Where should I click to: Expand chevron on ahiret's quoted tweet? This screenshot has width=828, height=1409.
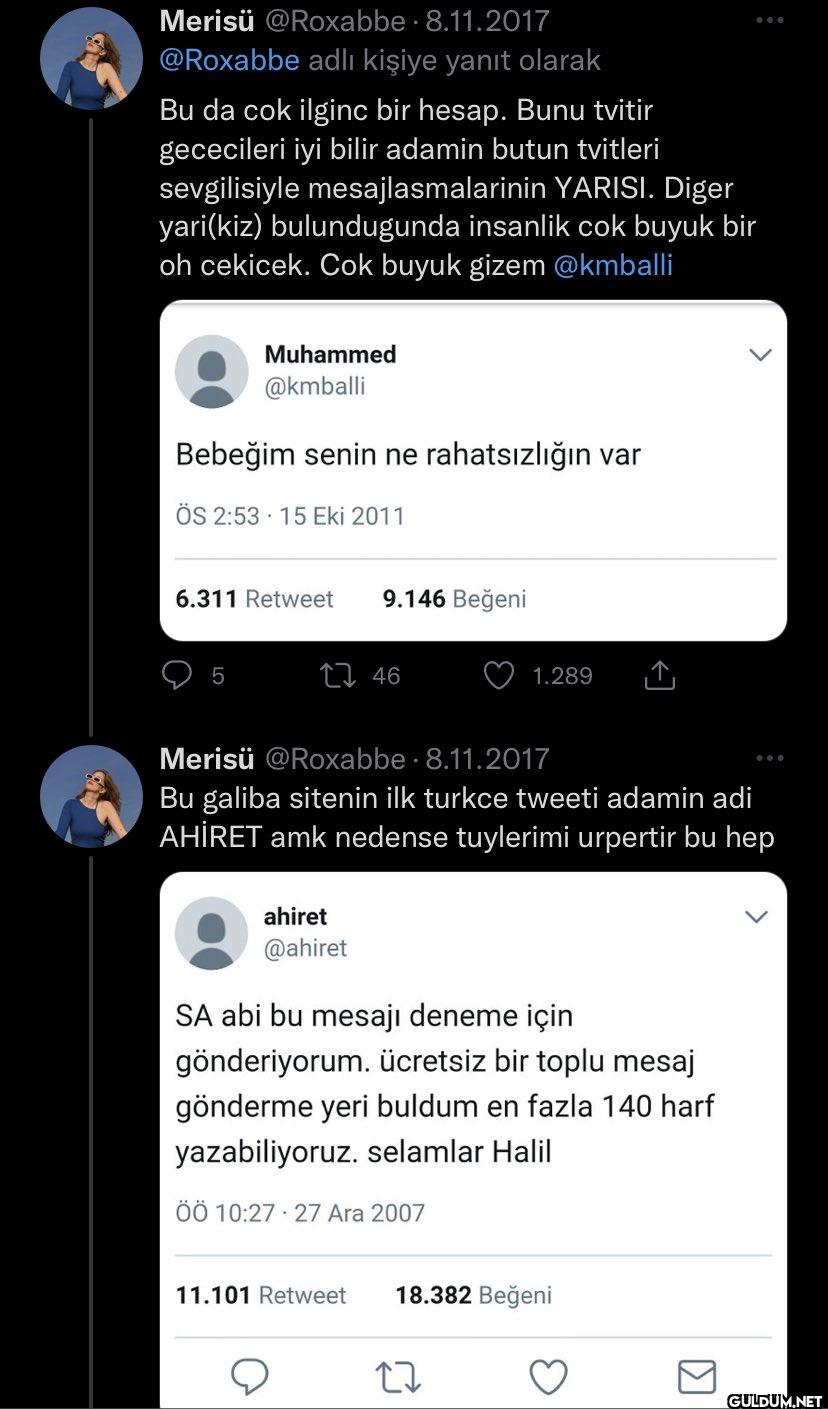757,917
